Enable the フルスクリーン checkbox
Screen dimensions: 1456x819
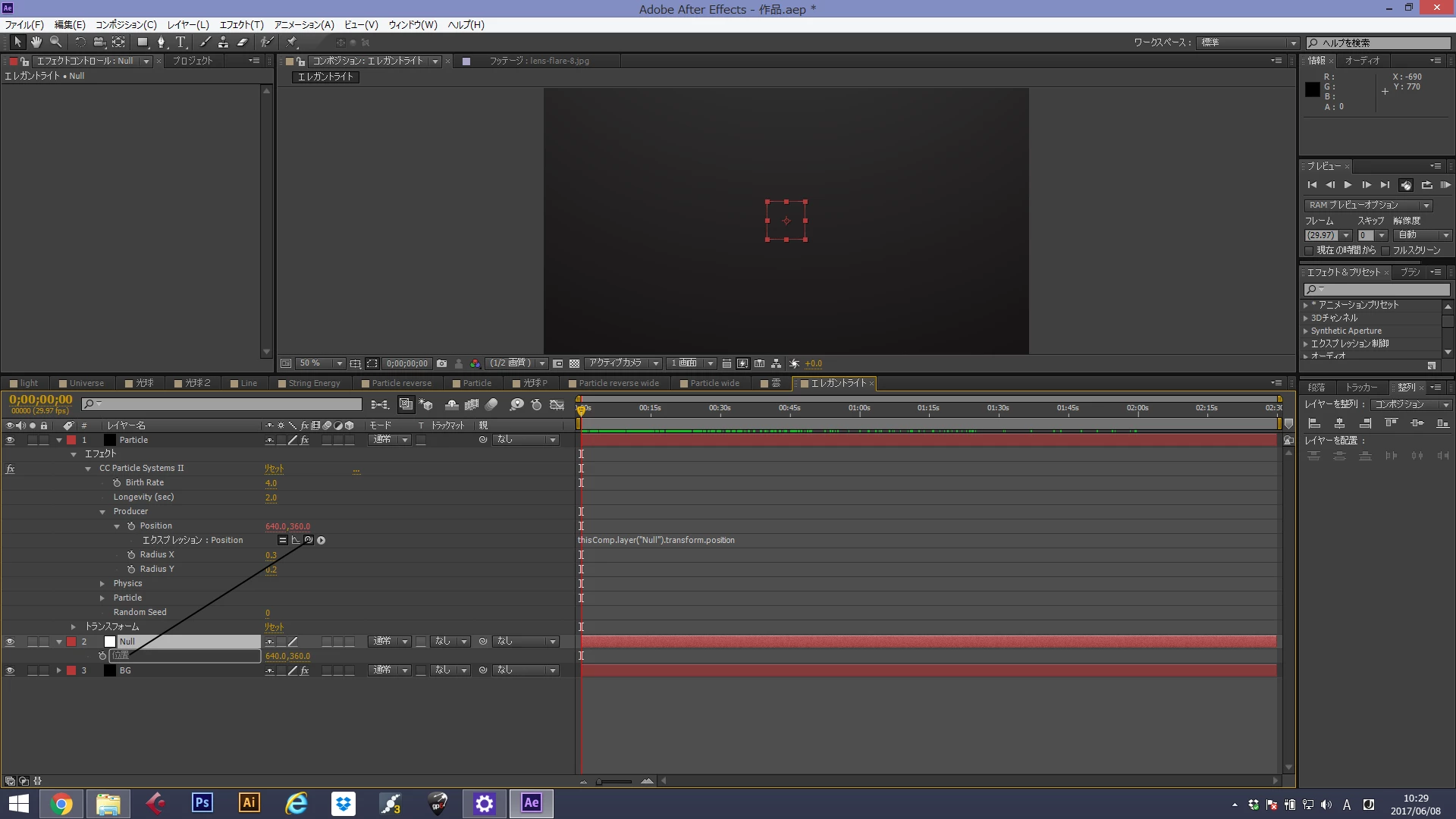(1385, 250)
